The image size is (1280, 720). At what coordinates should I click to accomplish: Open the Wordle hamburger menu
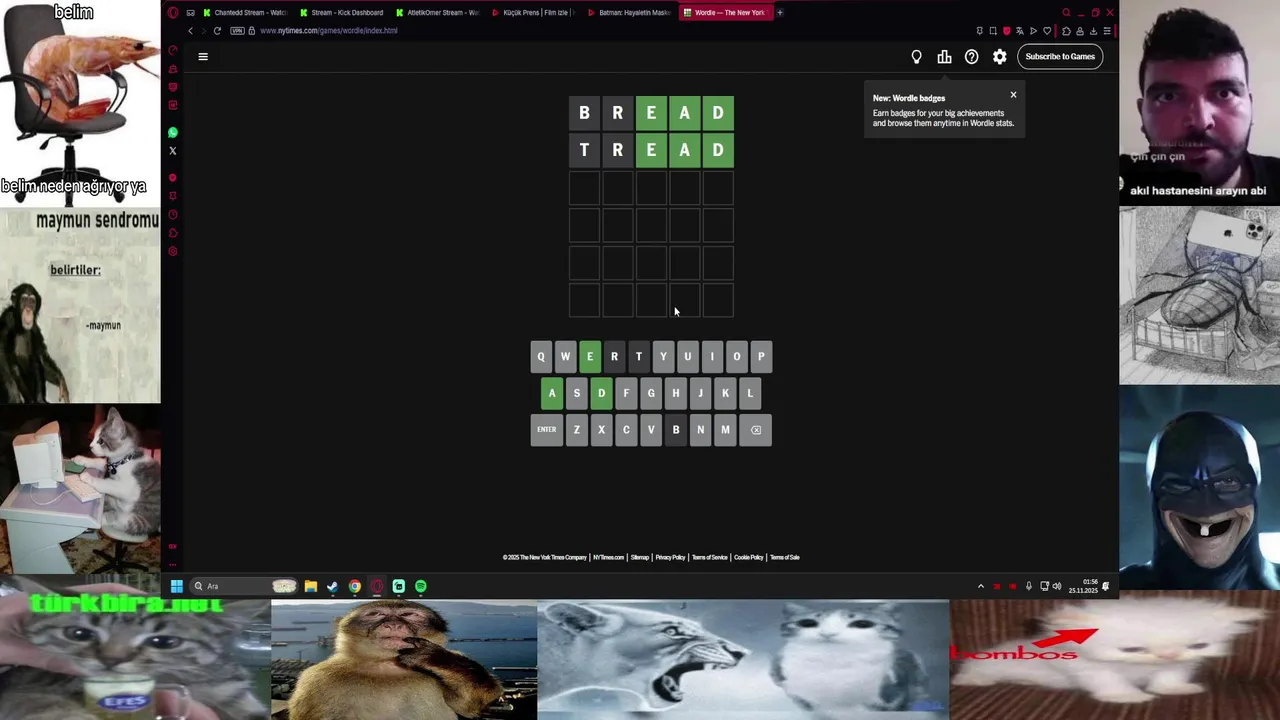[203, 57]
